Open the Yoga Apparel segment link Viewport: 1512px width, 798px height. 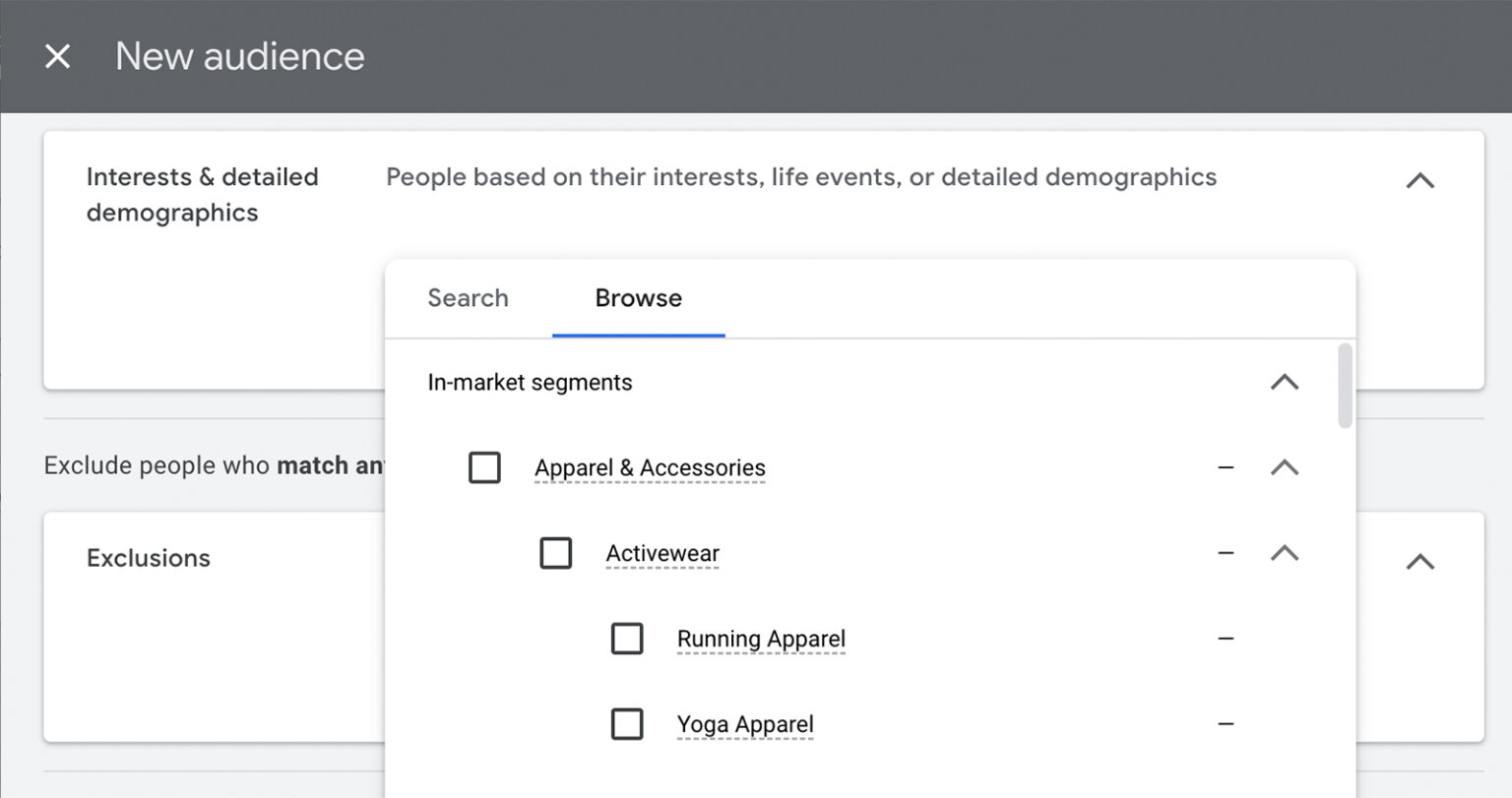click(744, 723)
